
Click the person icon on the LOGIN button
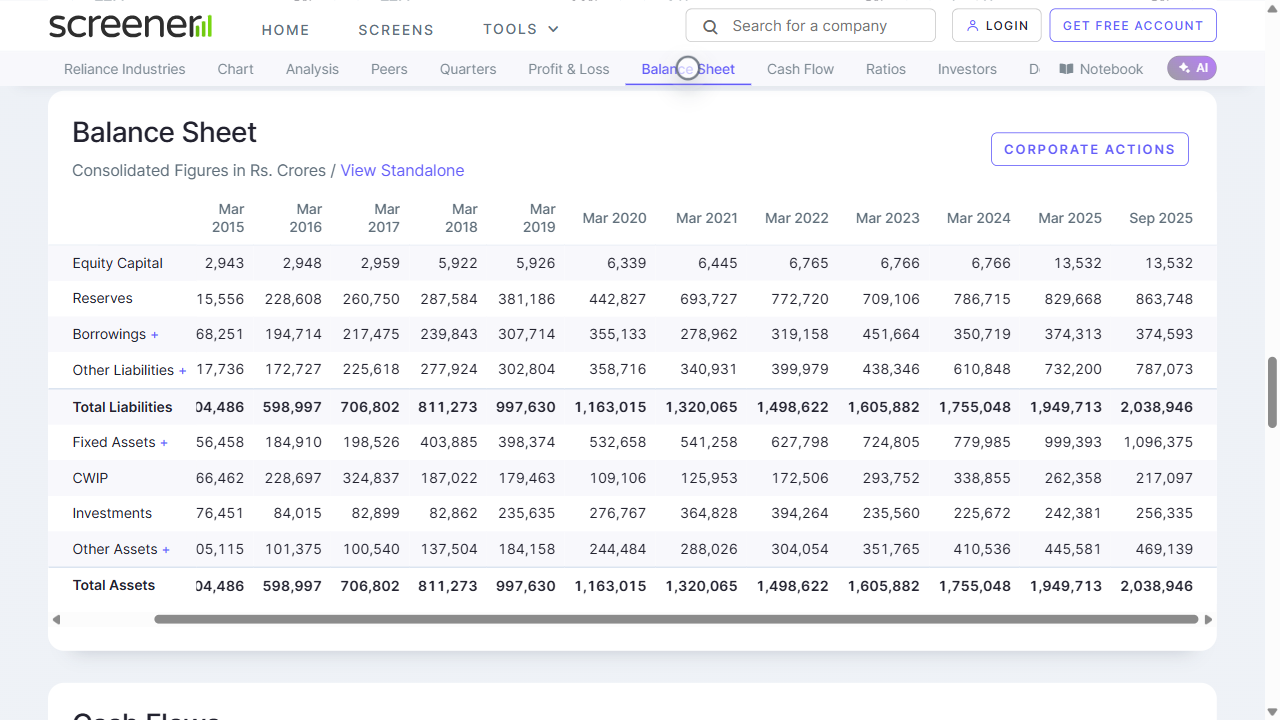973,25
